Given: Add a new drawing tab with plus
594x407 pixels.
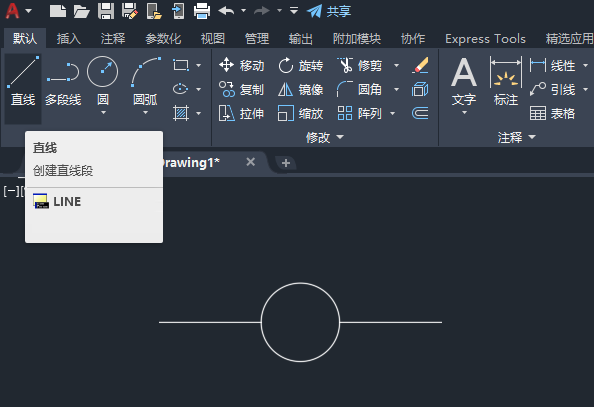Looking at the screenshot, I should 286,163.
